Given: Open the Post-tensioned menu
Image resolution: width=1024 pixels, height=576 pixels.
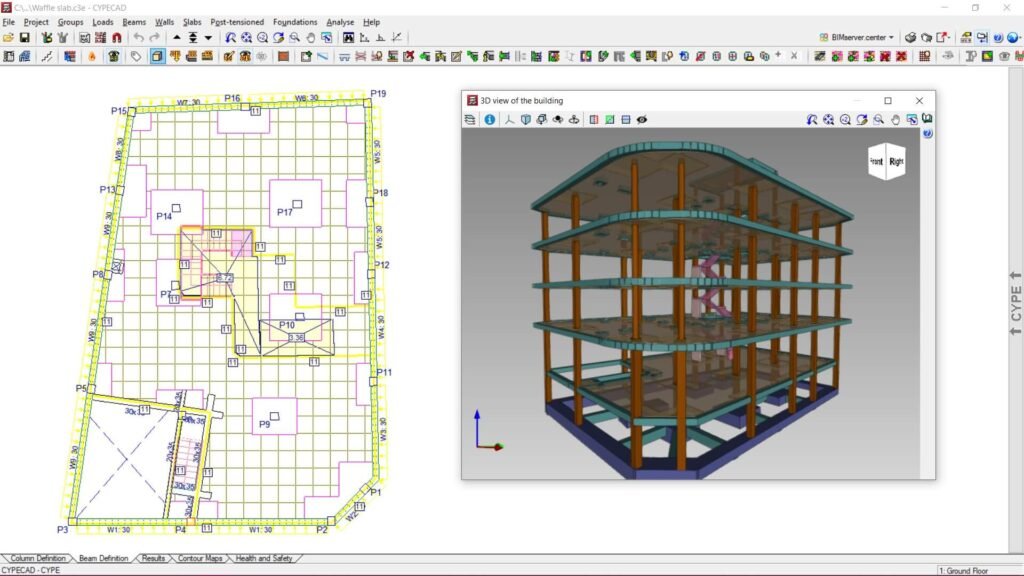Looking at the screenshot, I should [x=237, y=22].
